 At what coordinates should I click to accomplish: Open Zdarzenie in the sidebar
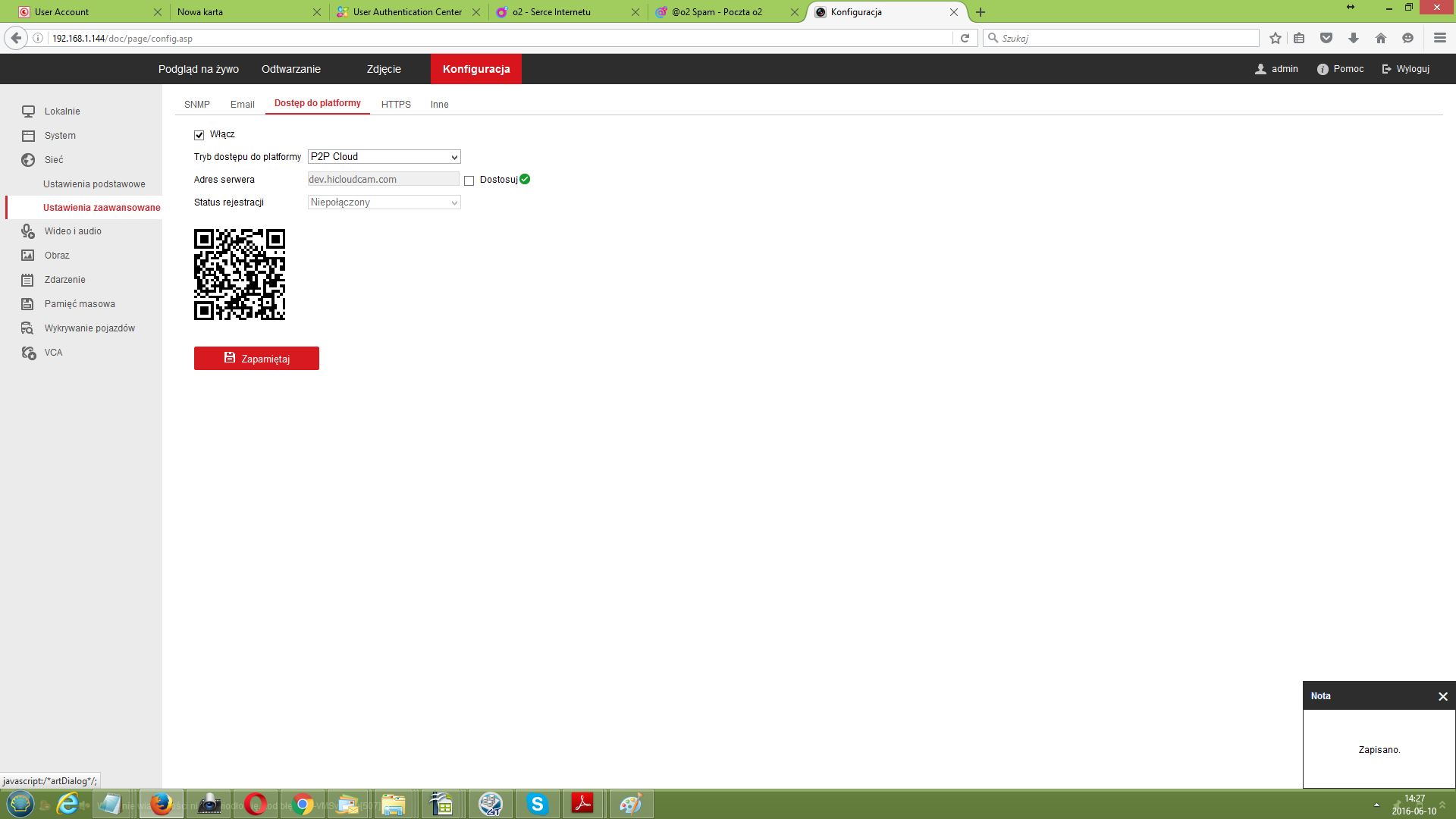(64, 280)
